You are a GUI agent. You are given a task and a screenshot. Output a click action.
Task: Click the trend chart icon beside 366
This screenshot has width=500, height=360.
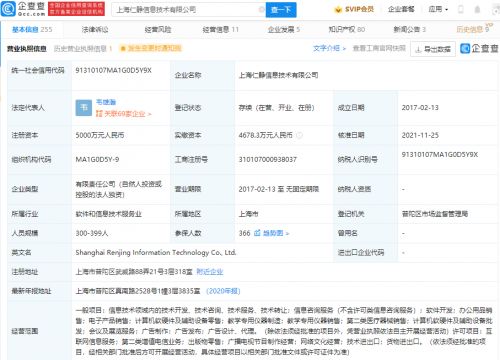point(257,233)
